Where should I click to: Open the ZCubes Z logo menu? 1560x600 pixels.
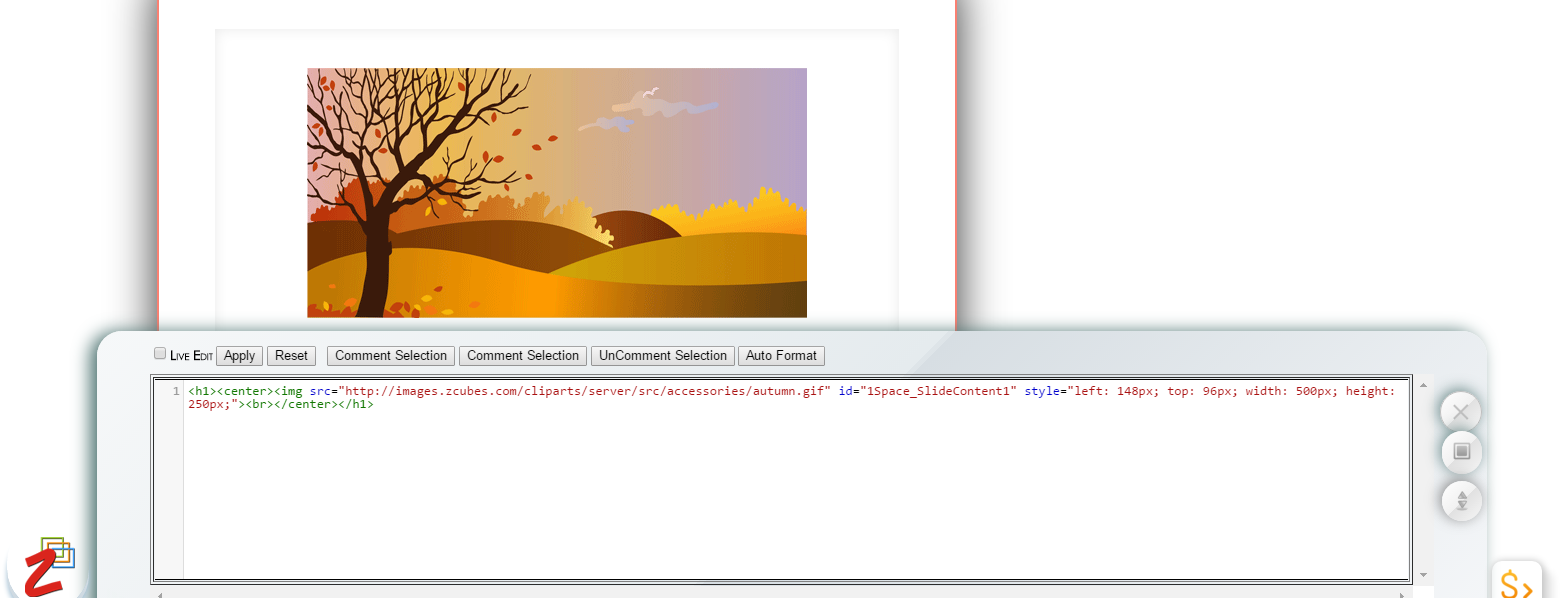[x=48, y=566]
